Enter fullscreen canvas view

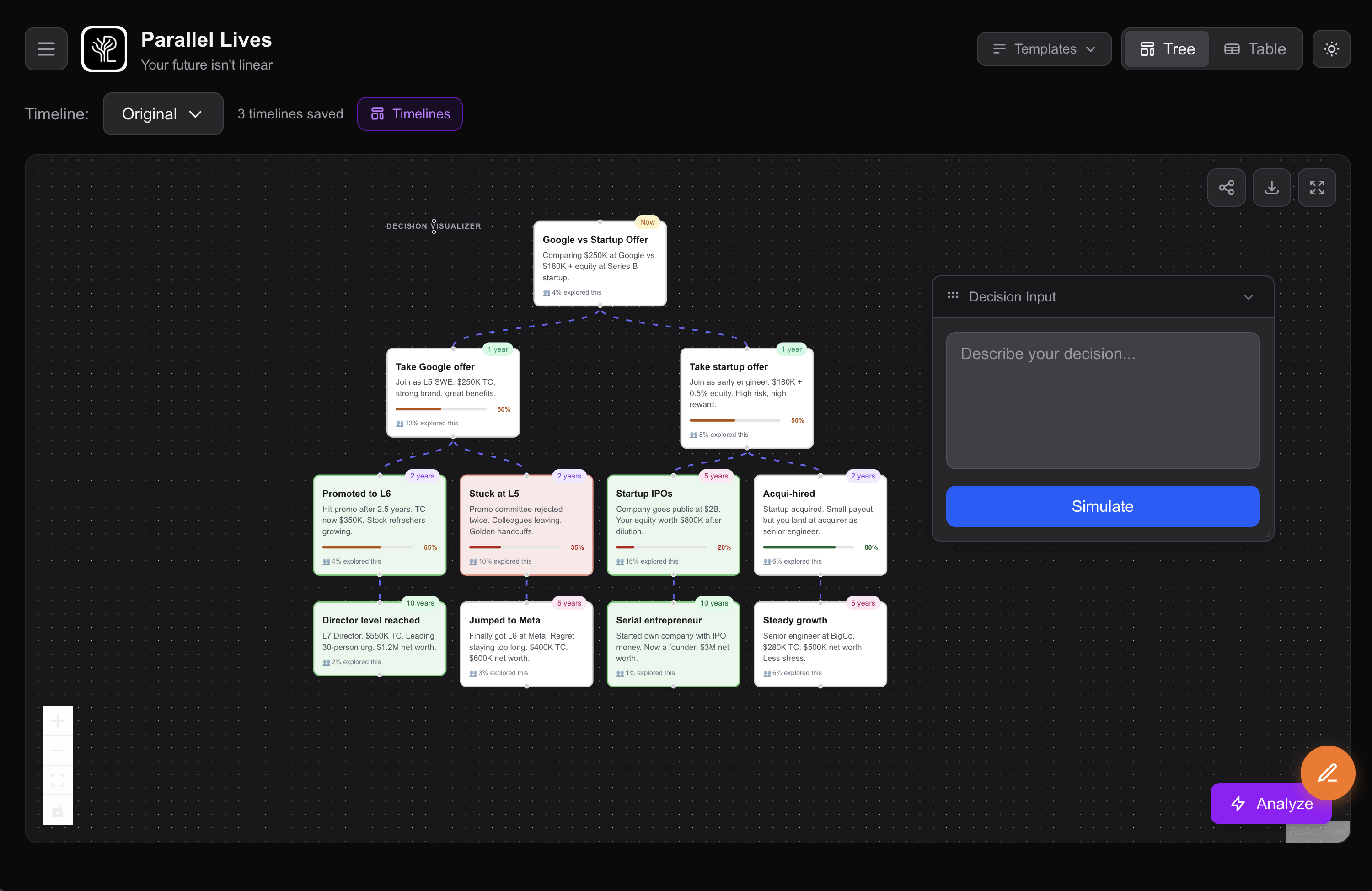pos(1317,188)
